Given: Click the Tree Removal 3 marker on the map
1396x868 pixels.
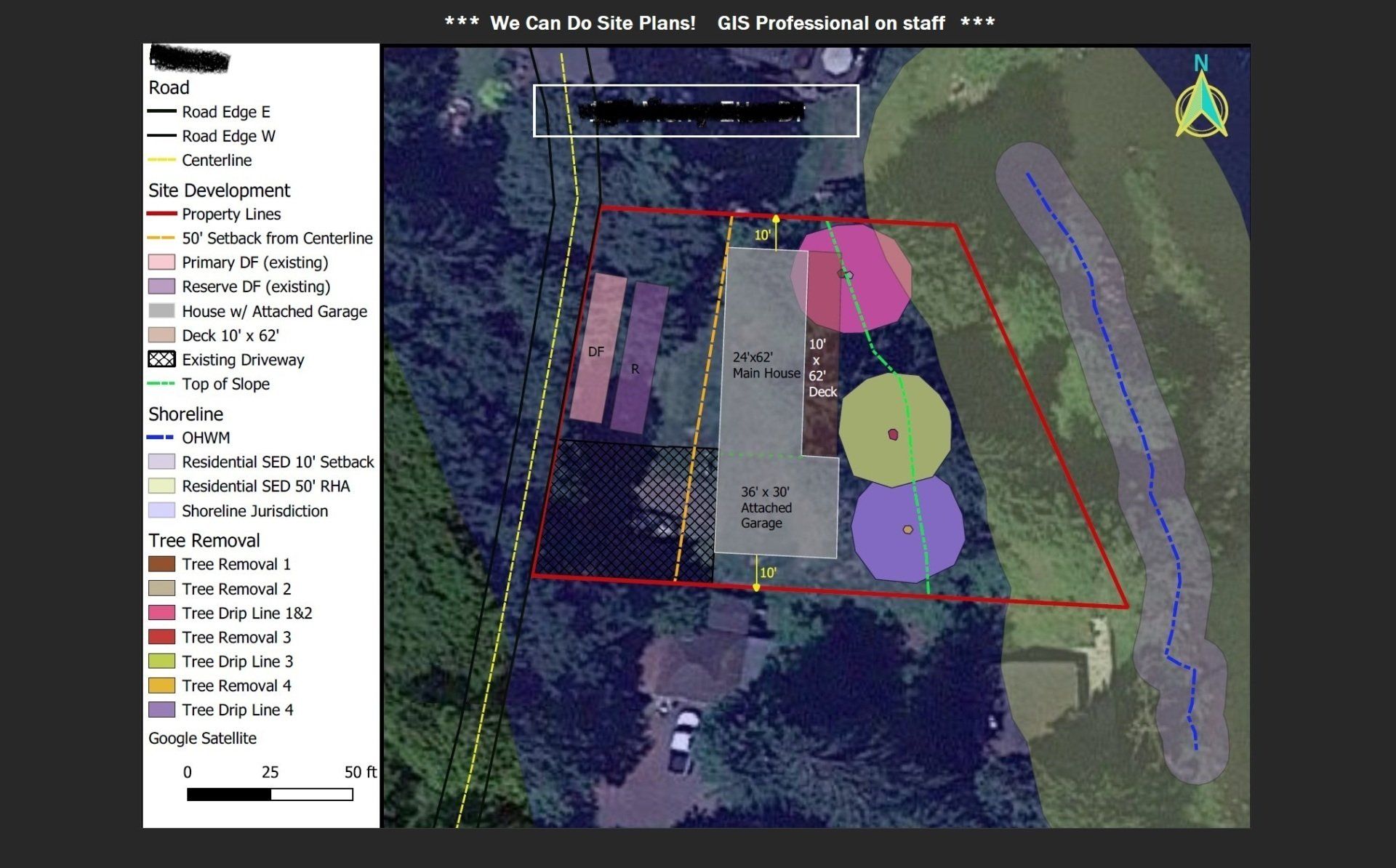Looking at the screenshot, I should [893, 435].
